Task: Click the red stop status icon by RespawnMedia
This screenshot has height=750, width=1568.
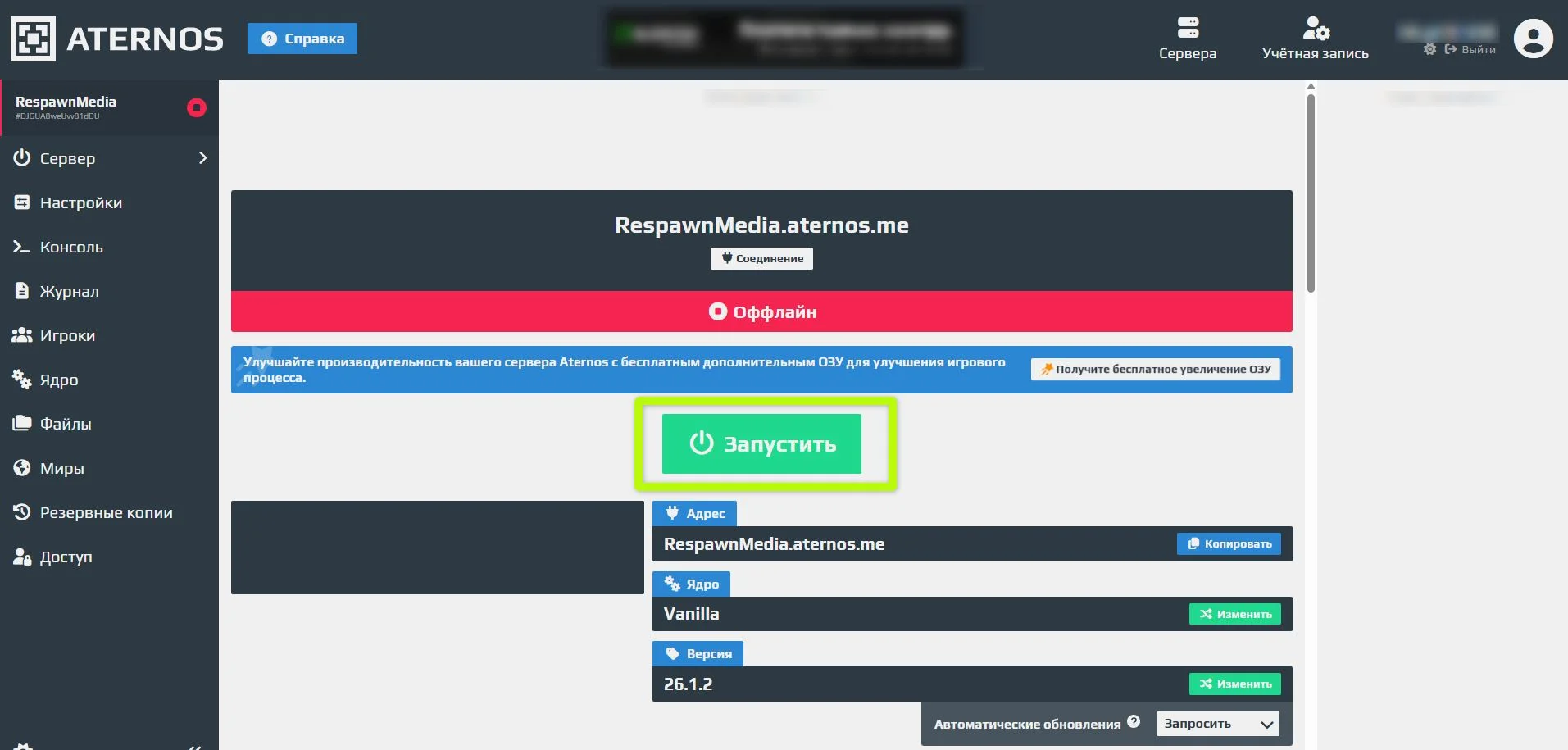Action: pyautogui.click(x=197, y=107)
